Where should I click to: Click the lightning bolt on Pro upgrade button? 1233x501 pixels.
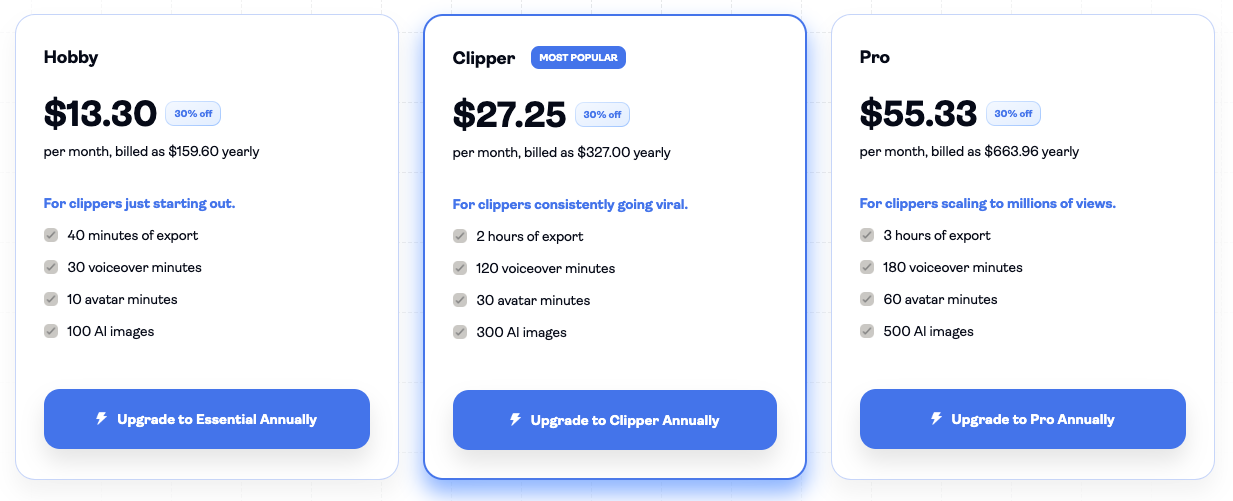tap(936, 419)
